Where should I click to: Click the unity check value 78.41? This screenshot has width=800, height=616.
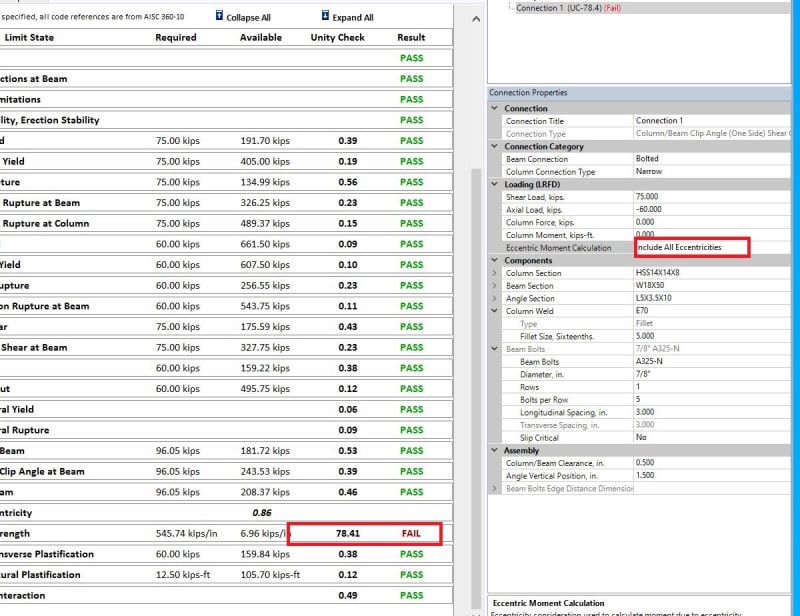[348, 533]
